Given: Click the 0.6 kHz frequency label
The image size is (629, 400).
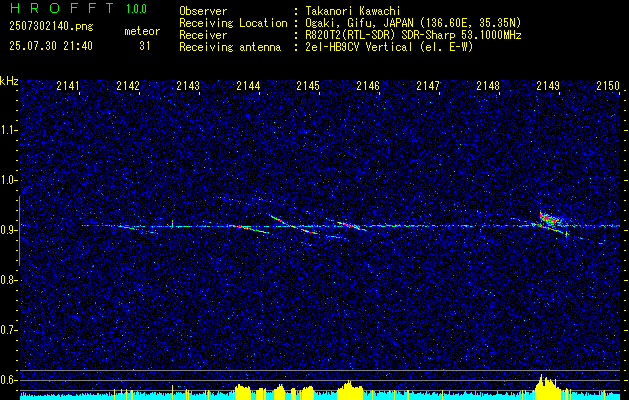Looking at the screenshot, I should tap(8, 380).
